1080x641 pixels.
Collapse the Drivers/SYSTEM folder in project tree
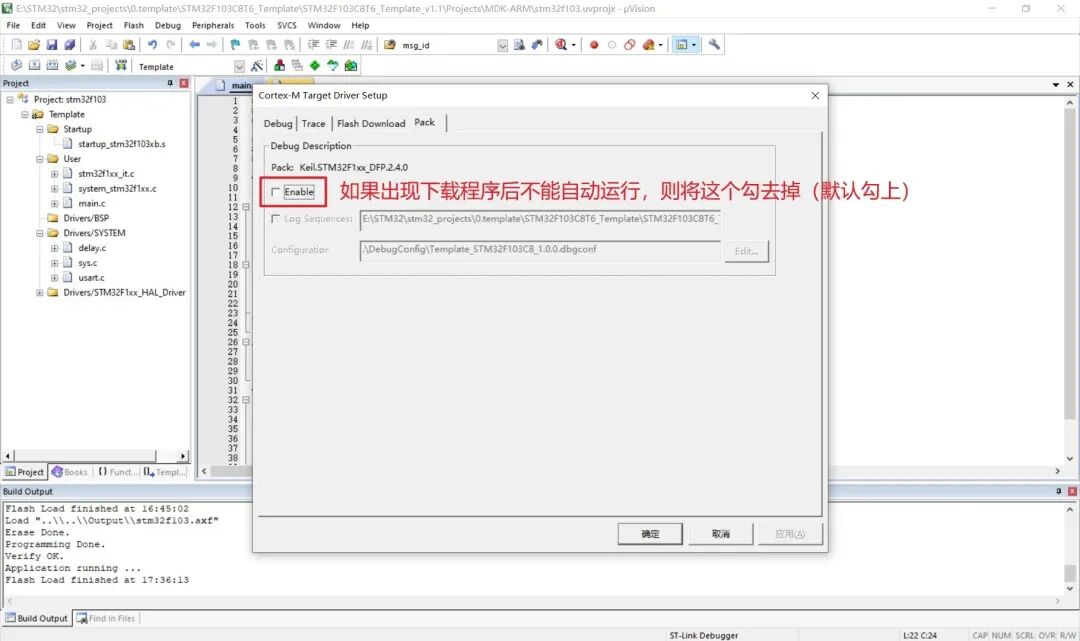coord(40,233)
